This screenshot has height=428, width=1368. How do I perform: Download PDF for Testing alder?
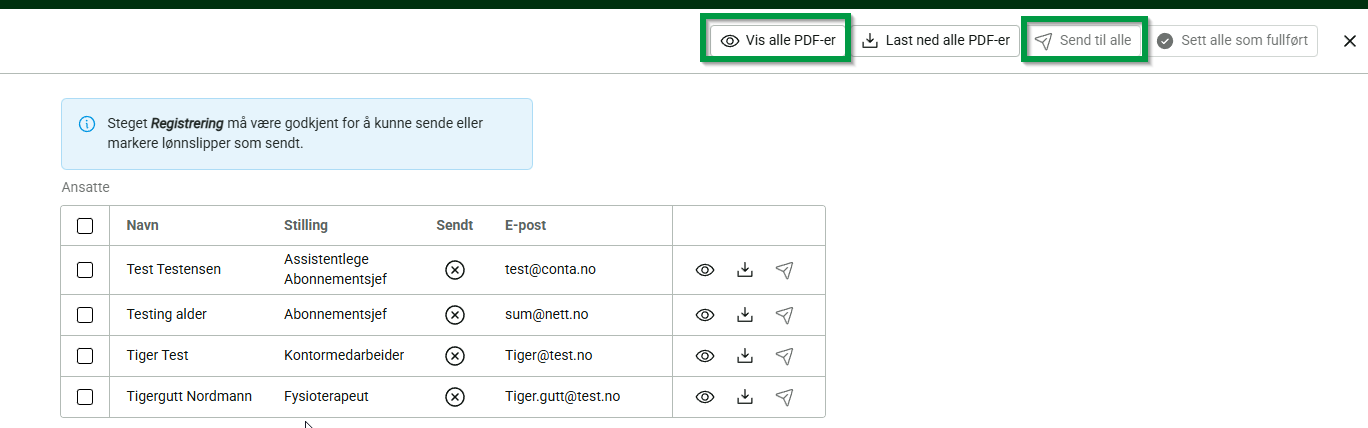[744, 315]
